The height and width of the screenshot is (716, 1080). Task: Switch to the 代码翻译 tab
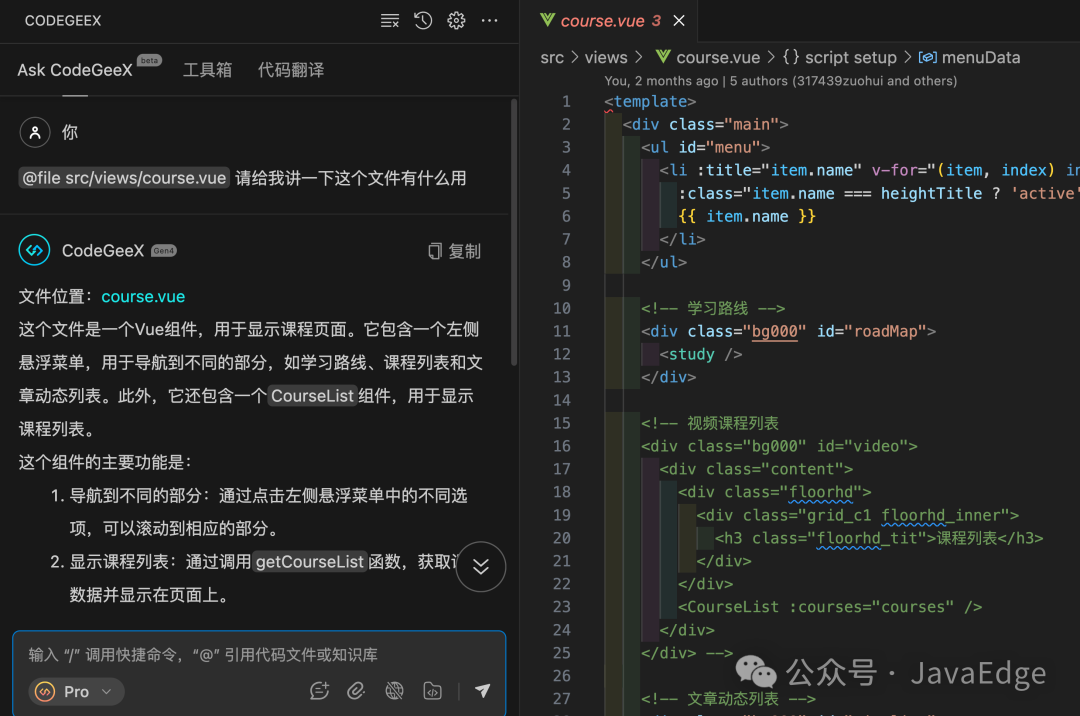pyautogui.click(x=291, y=70)
